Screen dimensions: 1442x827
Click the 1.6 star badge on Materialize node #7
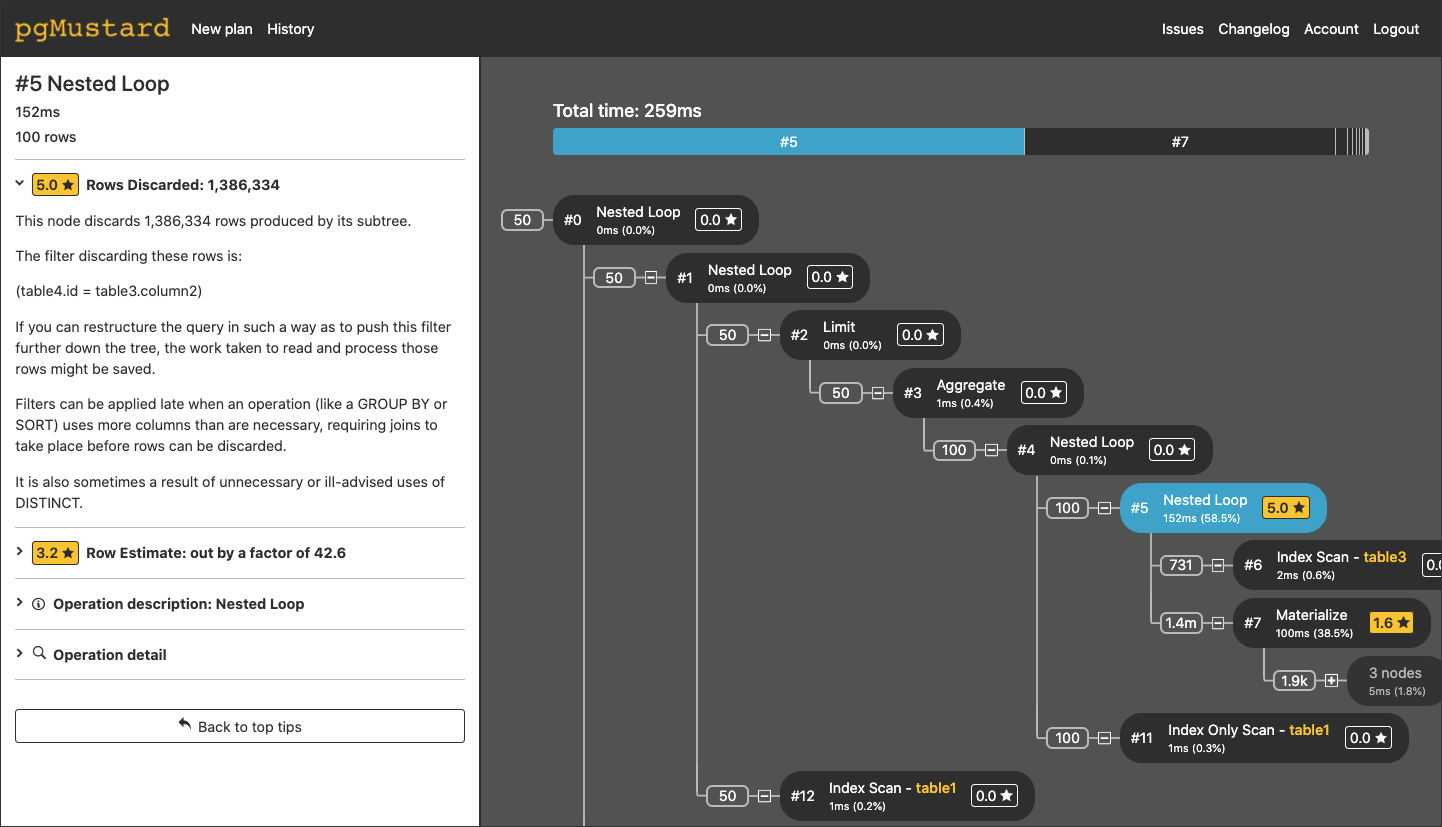[1391, 622]
